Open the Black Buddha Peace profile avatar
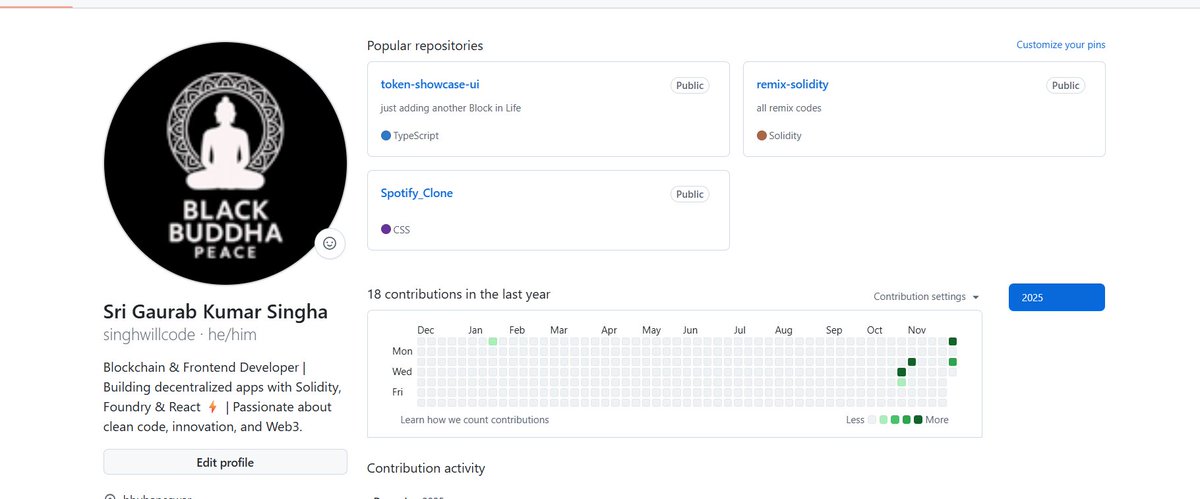 (225, 164)
